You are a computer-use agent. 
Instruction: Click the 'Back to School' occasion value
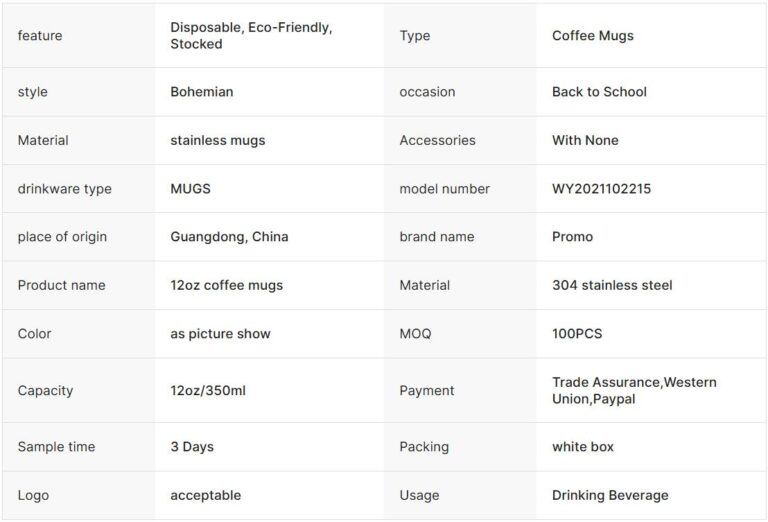(599, 92)
